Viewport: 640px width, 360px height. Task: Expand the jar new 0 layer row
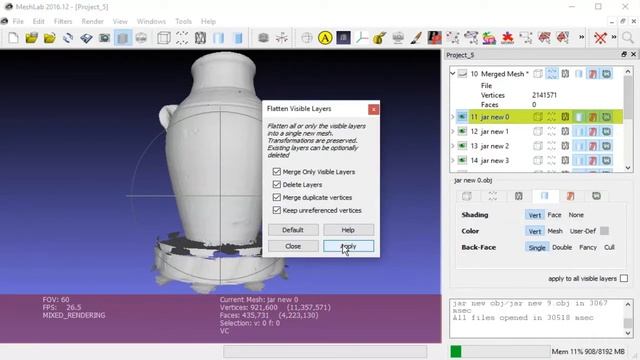click(x=453, y=117)
